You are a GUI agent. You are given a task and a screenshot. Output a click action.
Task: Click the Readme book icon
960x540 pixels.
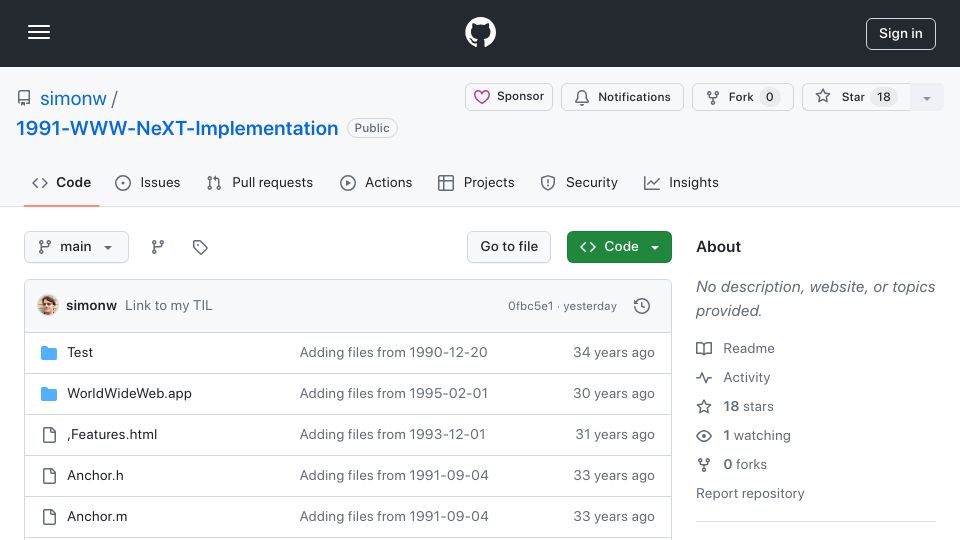point(704,348)
